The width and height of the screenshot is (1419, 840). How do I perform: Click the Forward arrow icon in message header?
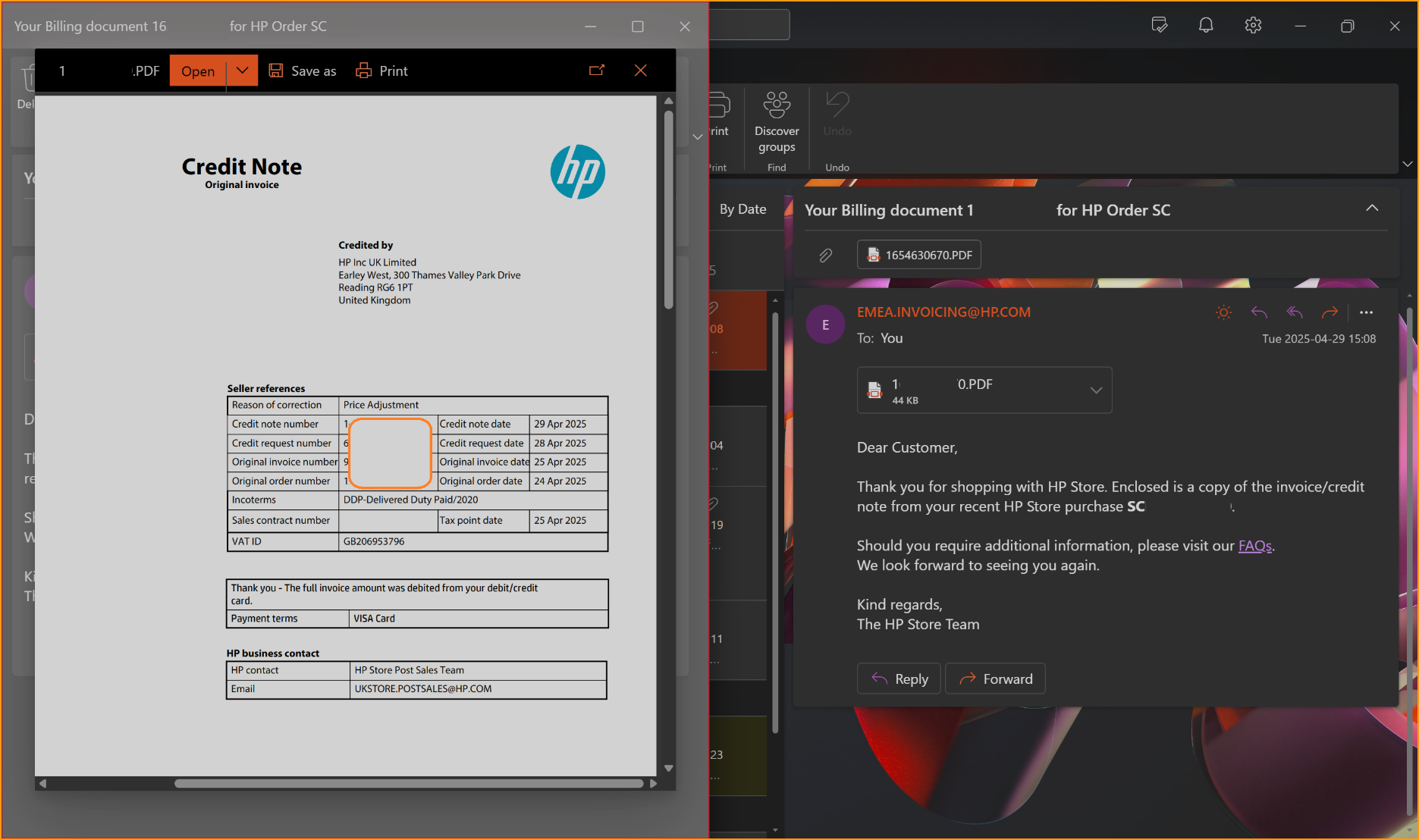click(1330, 312)
